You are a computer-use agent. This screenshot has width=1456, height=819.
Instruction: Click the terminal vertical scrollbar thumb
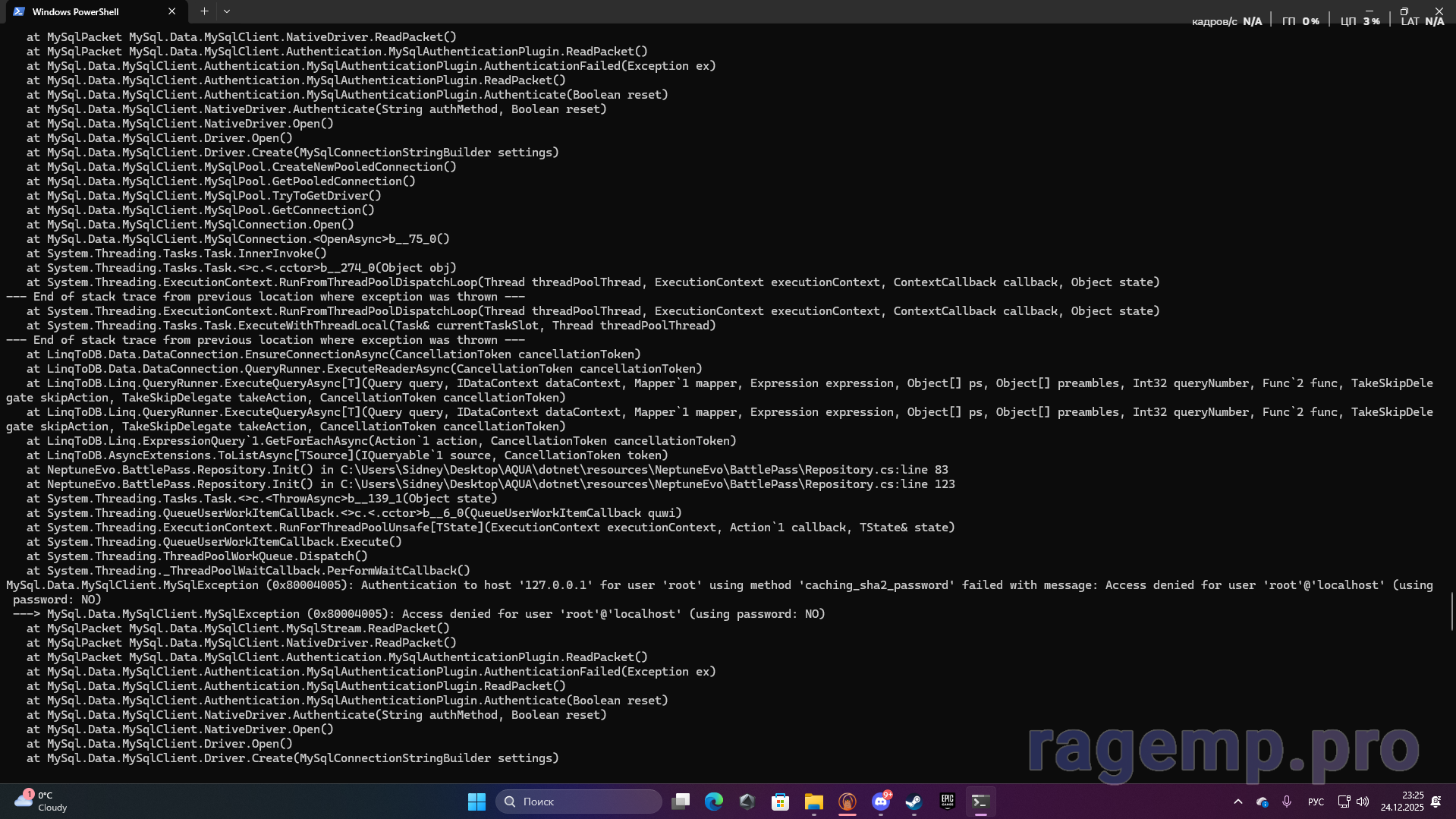tap(1451, 611)
